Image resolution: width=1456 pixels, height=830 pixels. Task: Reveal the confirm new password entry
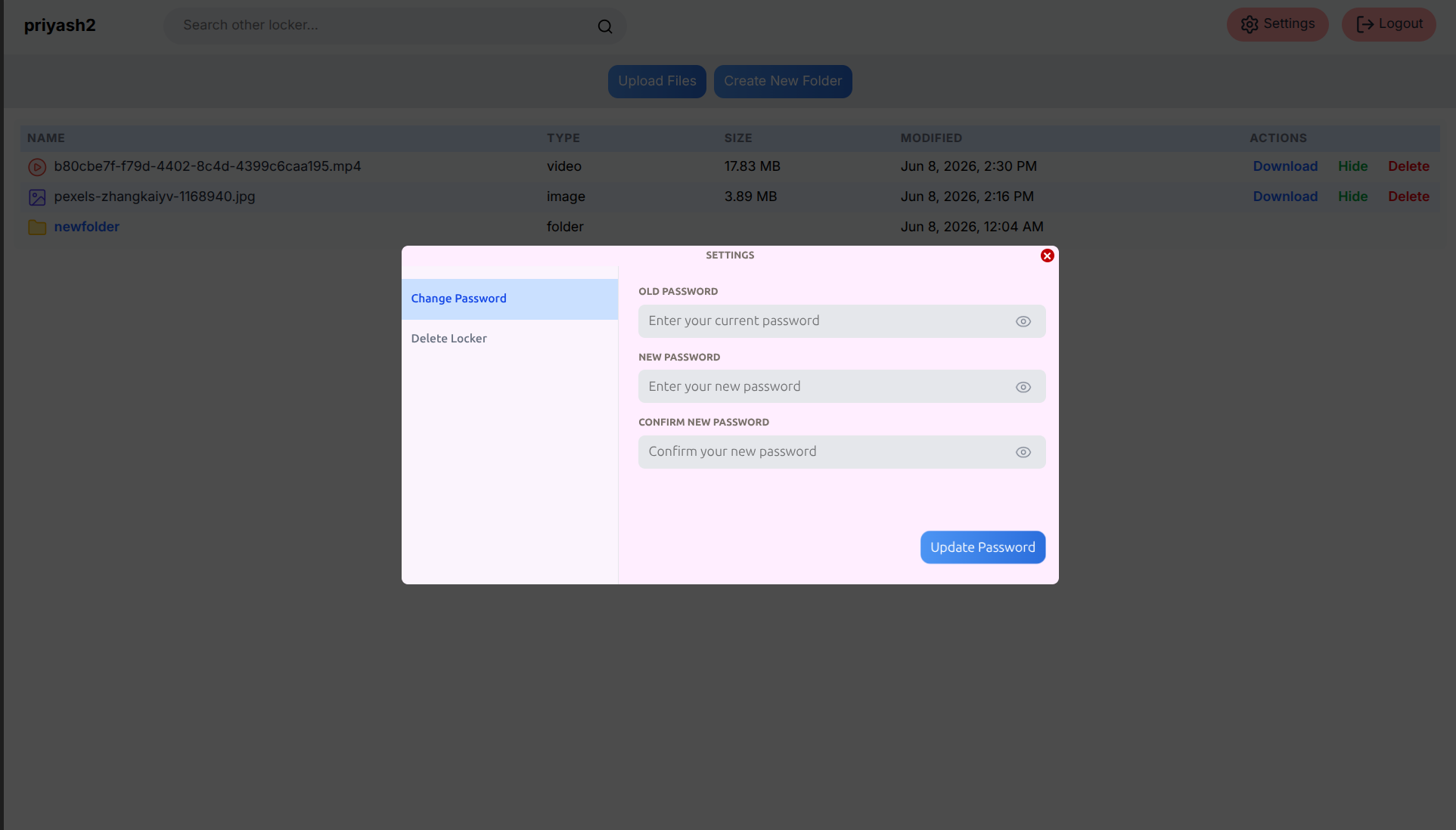(x=1023, y=452)
